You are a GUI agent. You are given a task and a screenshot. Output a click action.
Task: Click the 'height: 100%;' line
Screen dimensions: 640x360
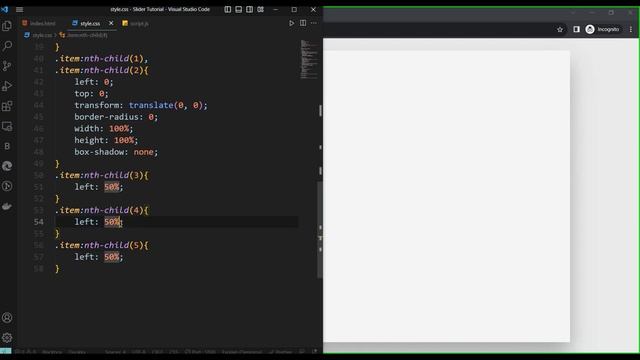106,140
